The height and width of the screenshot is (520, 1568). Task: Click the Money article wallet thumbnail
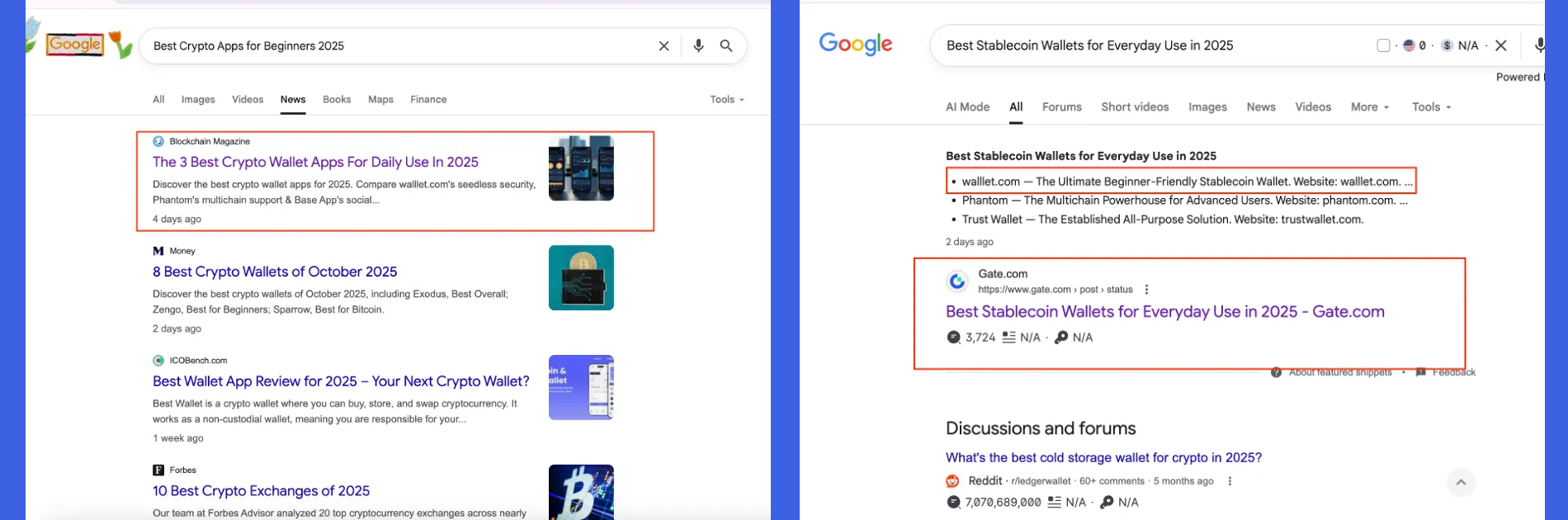[581, 277]
